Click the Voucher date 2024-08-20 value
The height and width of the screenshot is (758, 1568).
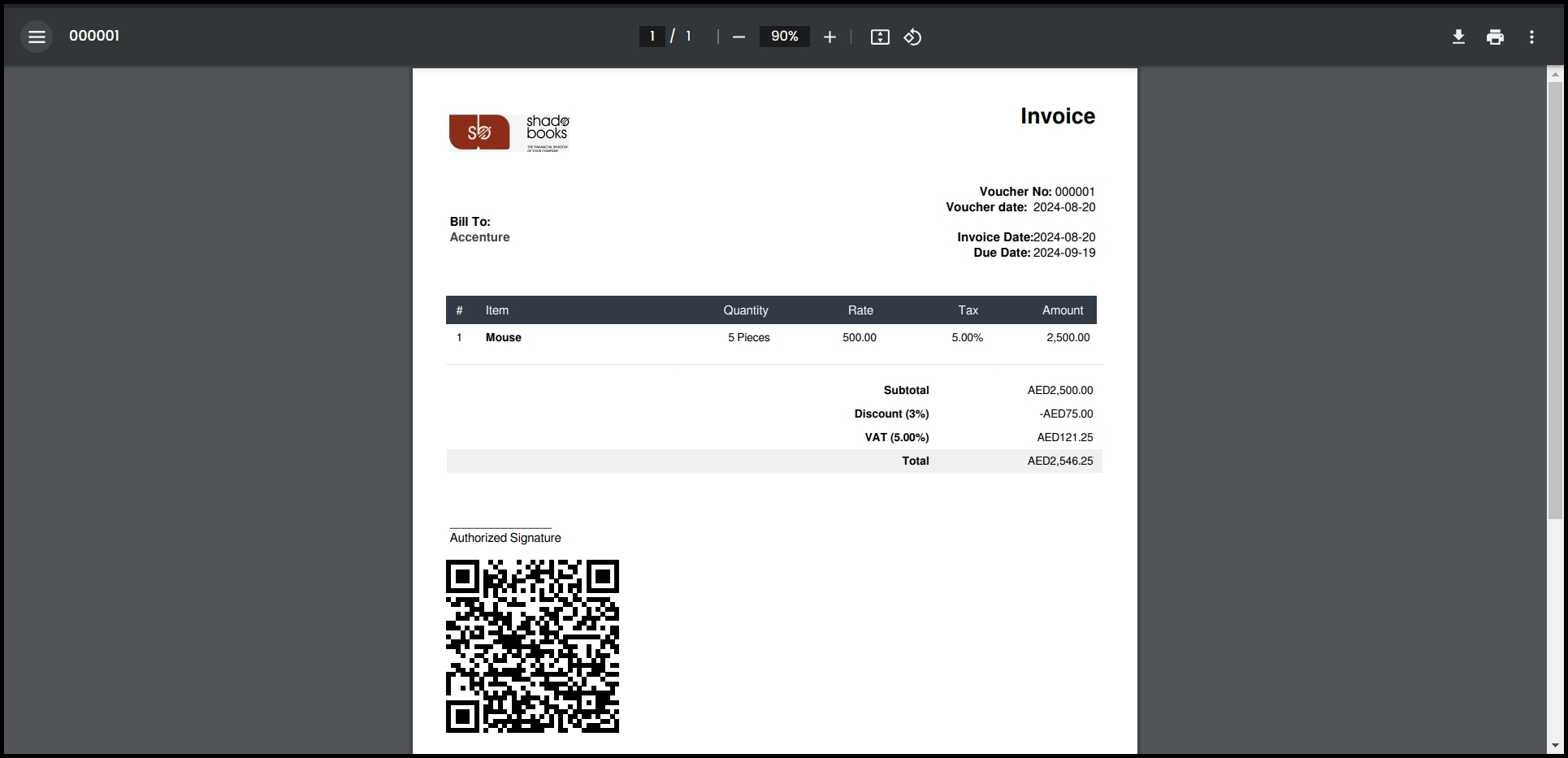[1064, 207]
